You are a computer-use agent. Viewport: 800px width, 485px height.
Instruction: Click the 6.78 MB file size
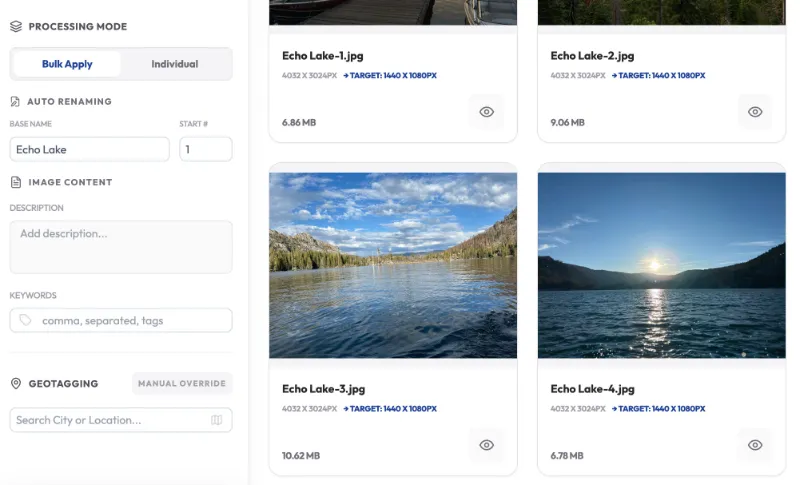(567, 456)
